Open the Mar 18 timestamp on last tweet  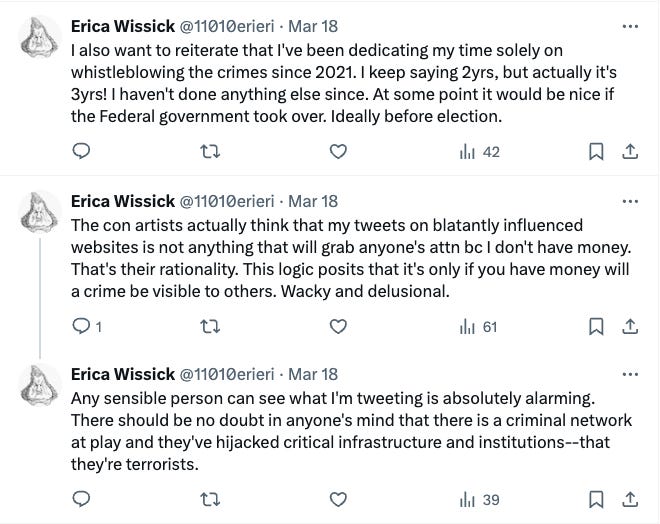click(313, 375)
